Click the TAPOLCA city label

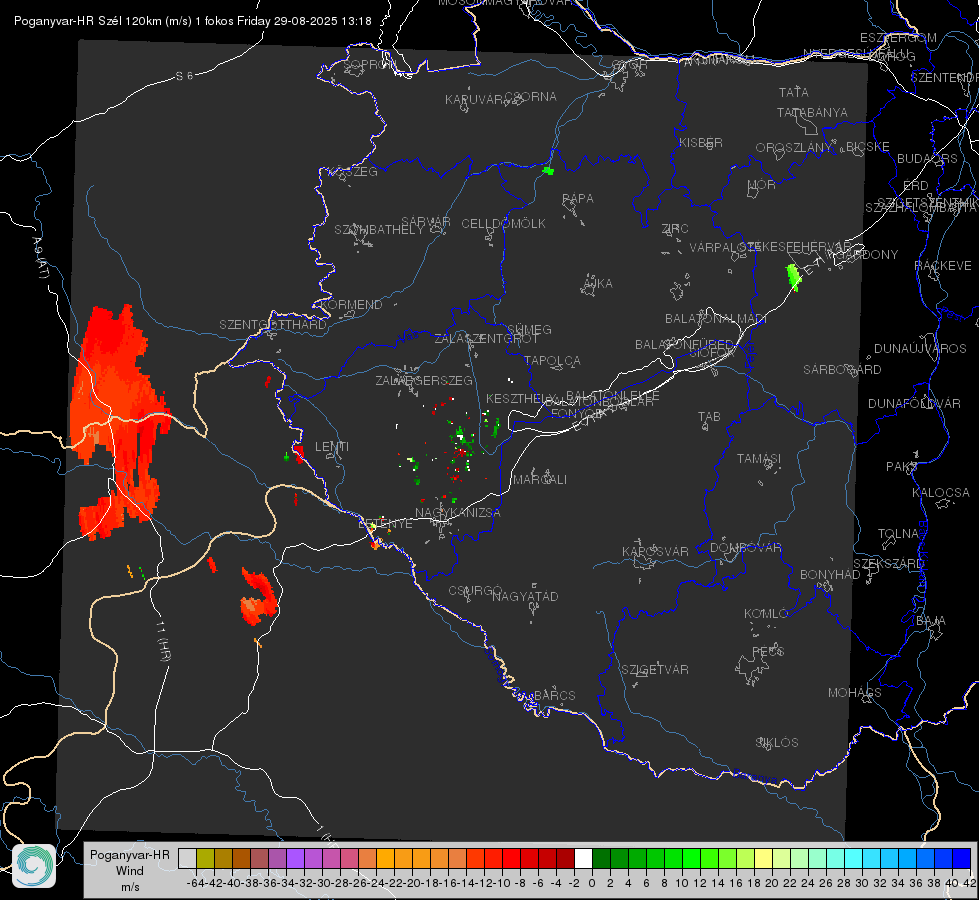coord(553,360)
